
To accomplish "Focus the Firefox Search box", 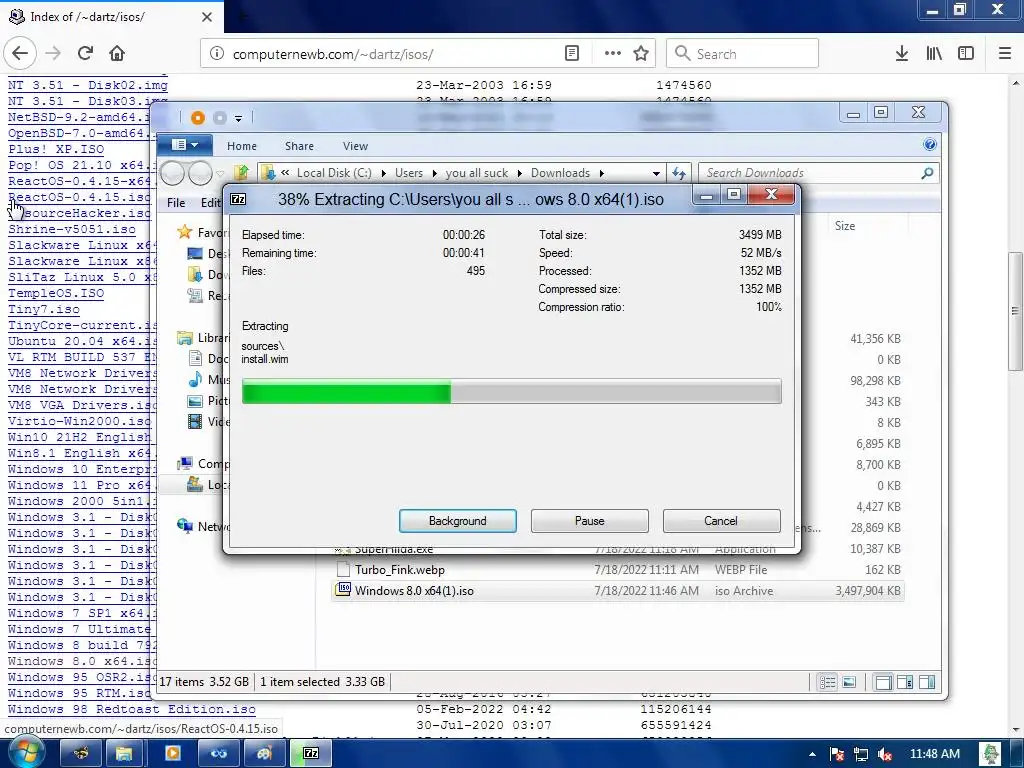I will [x=743, y=54].
